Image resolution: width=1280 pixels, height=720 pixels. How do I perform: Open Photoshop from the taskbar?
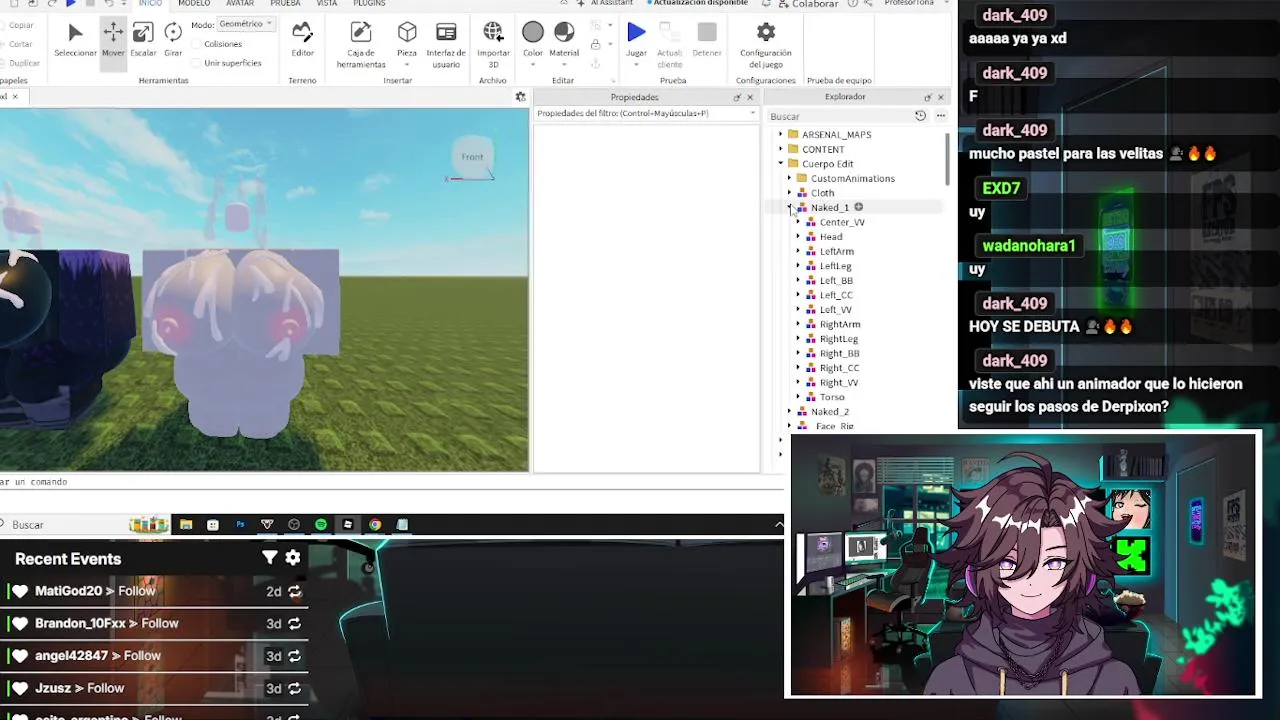point(240,524)
